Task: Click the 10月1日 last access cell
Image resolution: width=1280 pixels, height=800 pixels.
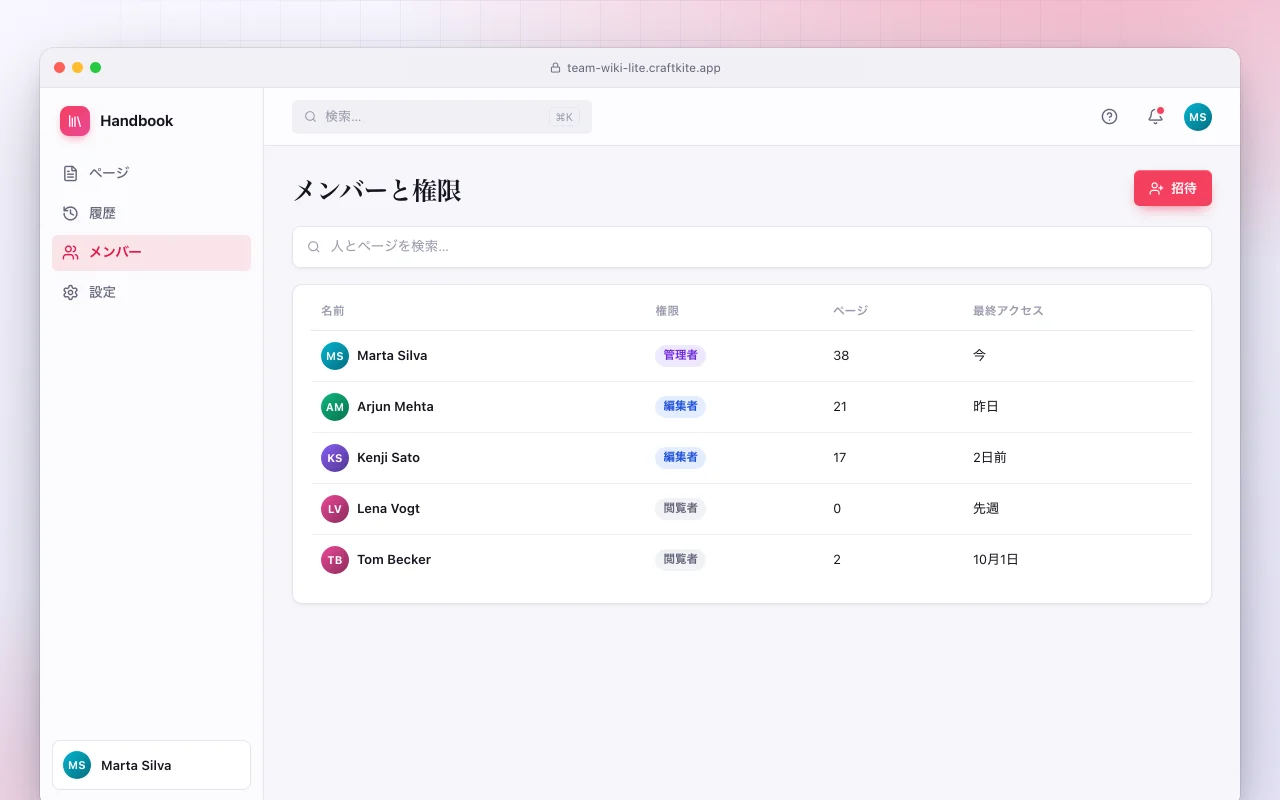Action: (x=996, y=560)
